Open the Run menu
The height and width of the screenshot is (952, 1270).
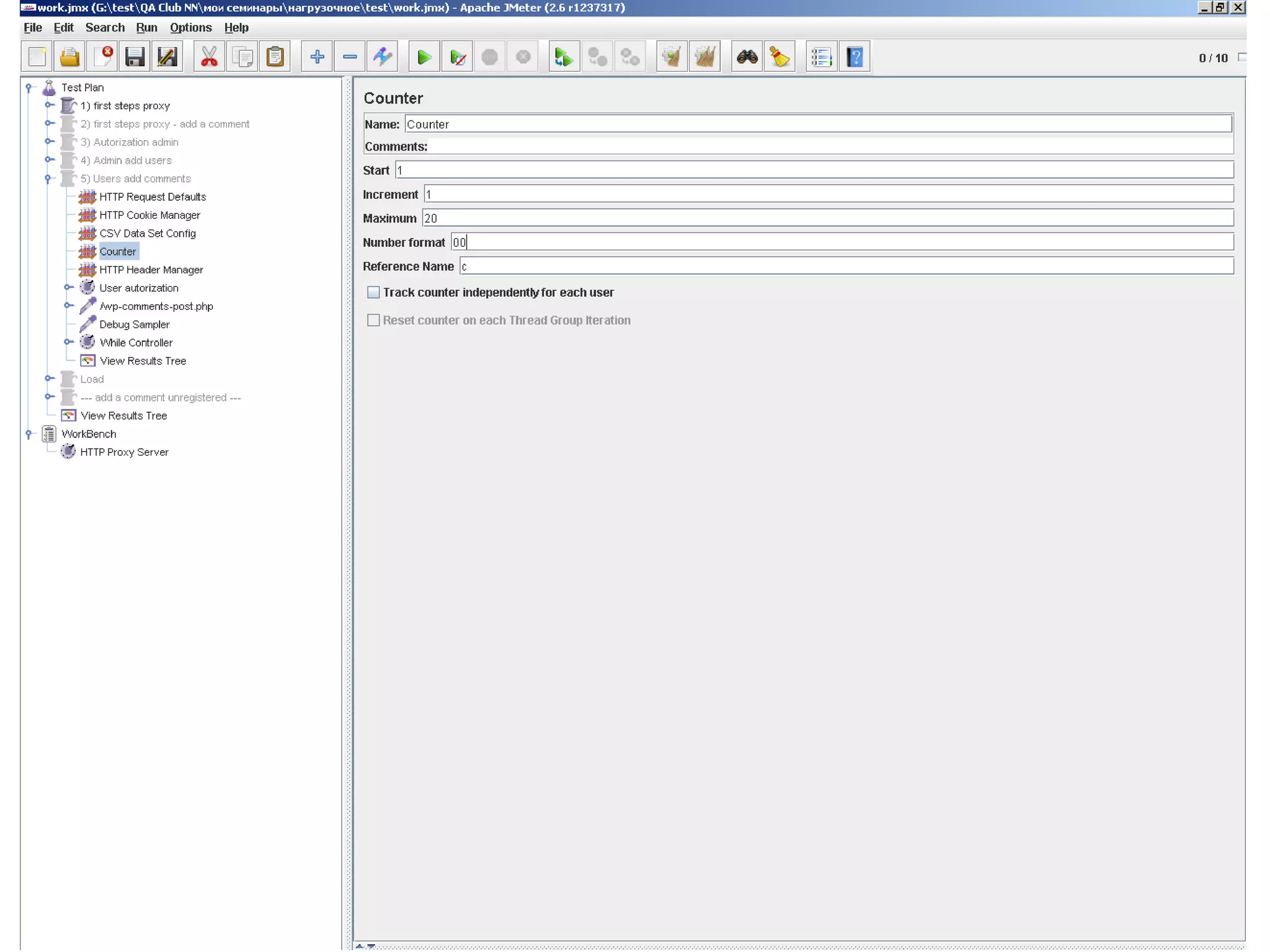point(146,27)
